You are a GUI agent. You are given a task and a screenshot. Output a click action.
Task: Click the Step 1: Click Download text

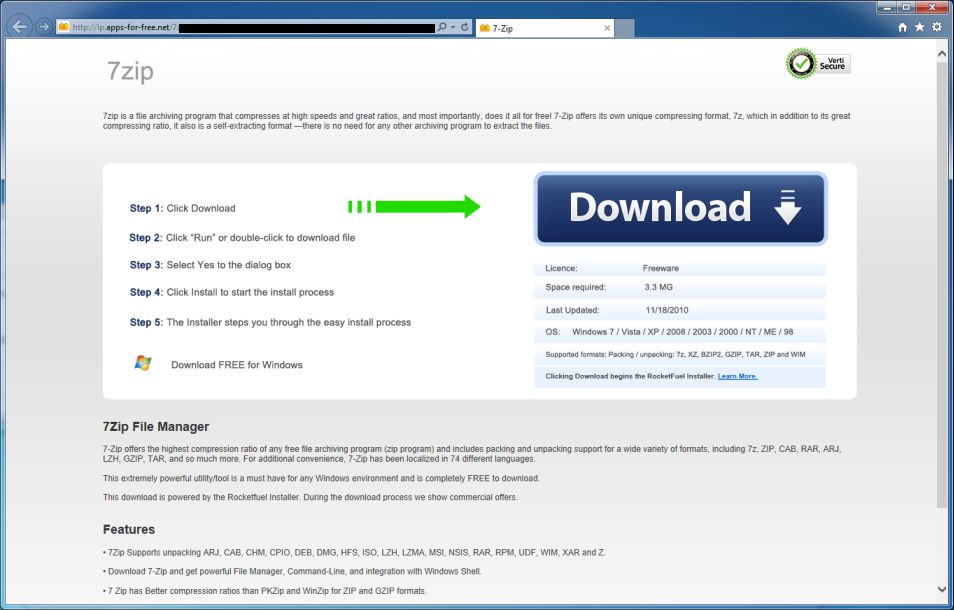pos(183,208)
